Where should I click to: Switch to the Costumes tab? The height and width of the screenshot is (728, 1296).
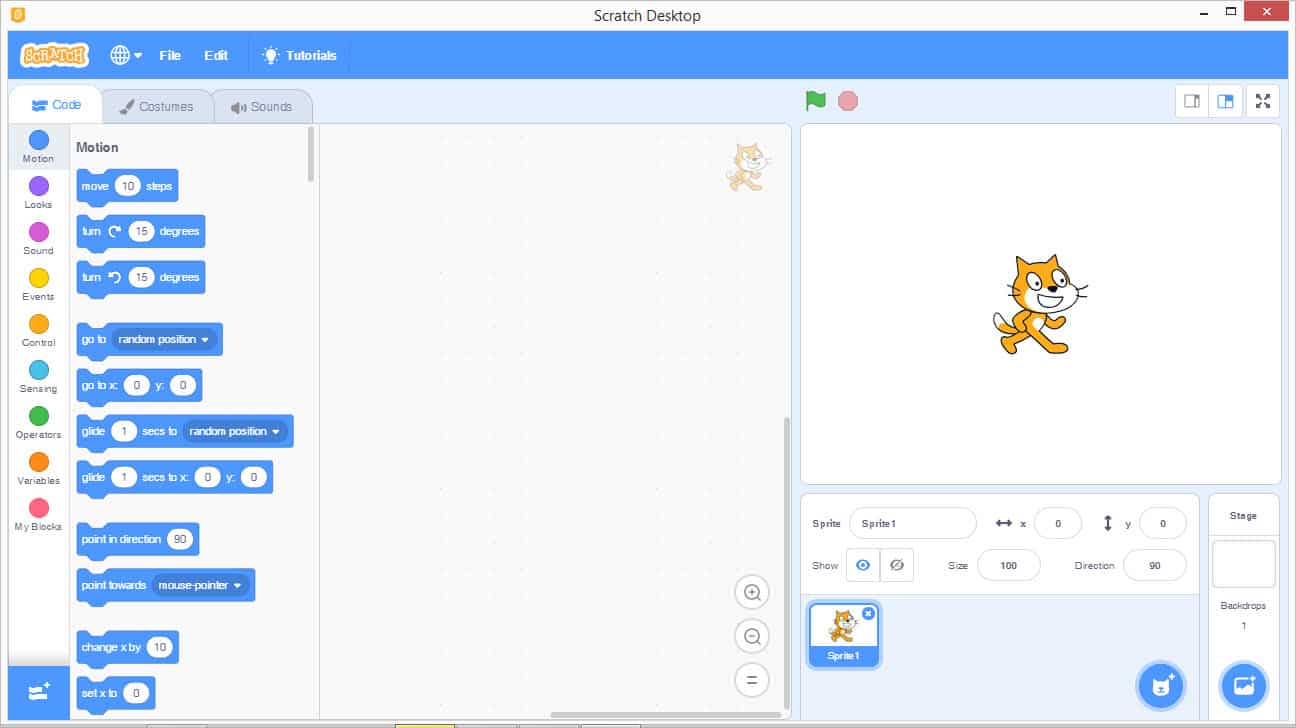point(156,106)
